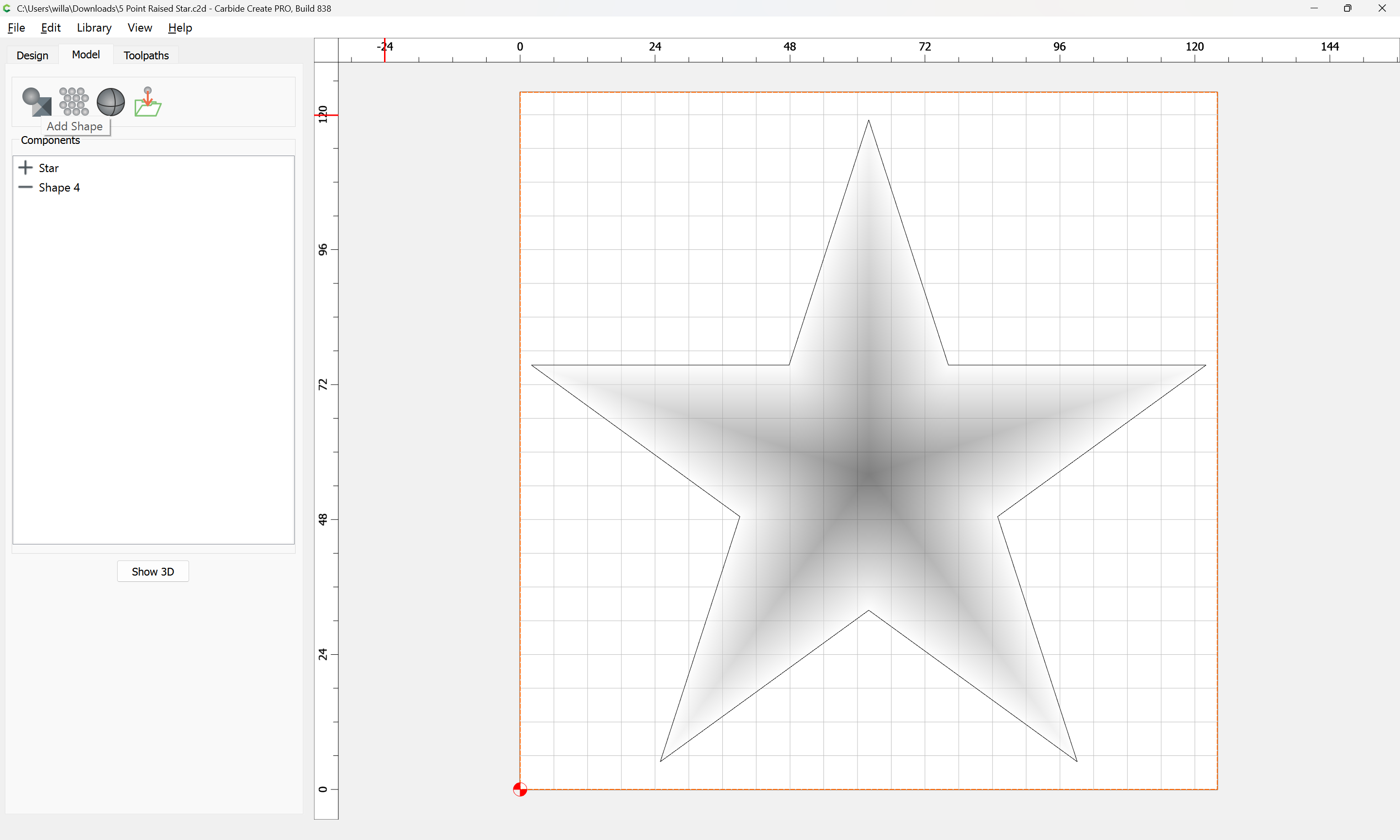Click the gray sphere icon
Image resolution: width=1400 pixels, height=840 pixels.
pos(110,102)
